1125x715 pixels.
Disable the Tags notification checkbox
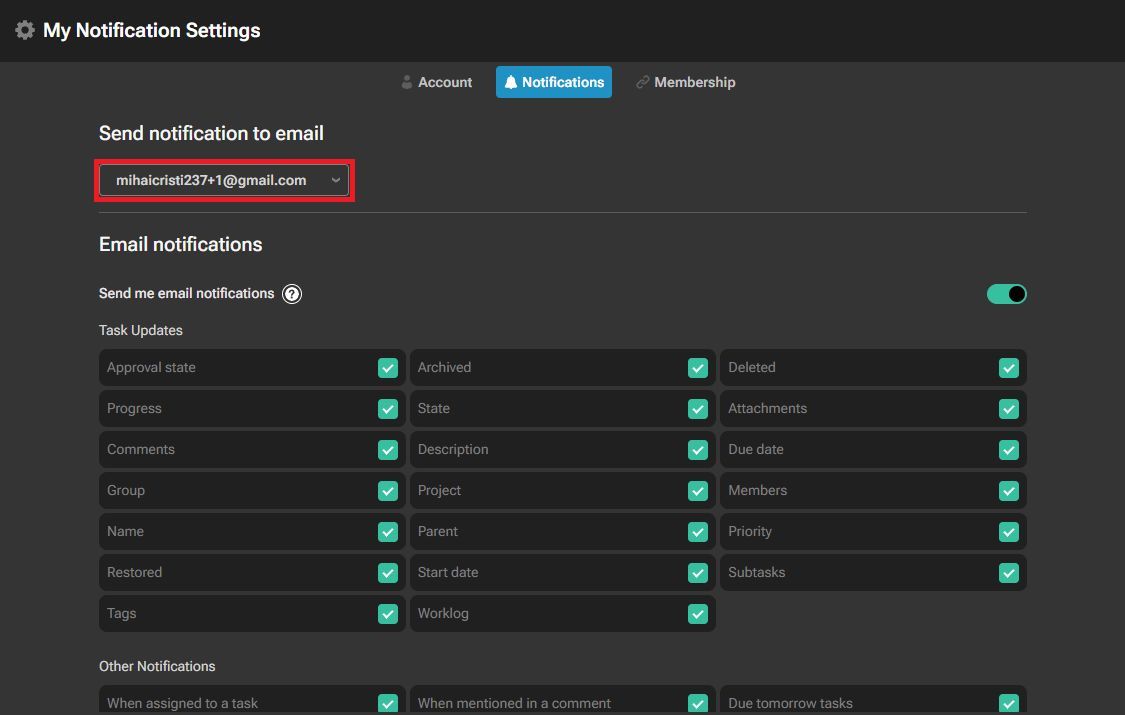click(388, 614)
